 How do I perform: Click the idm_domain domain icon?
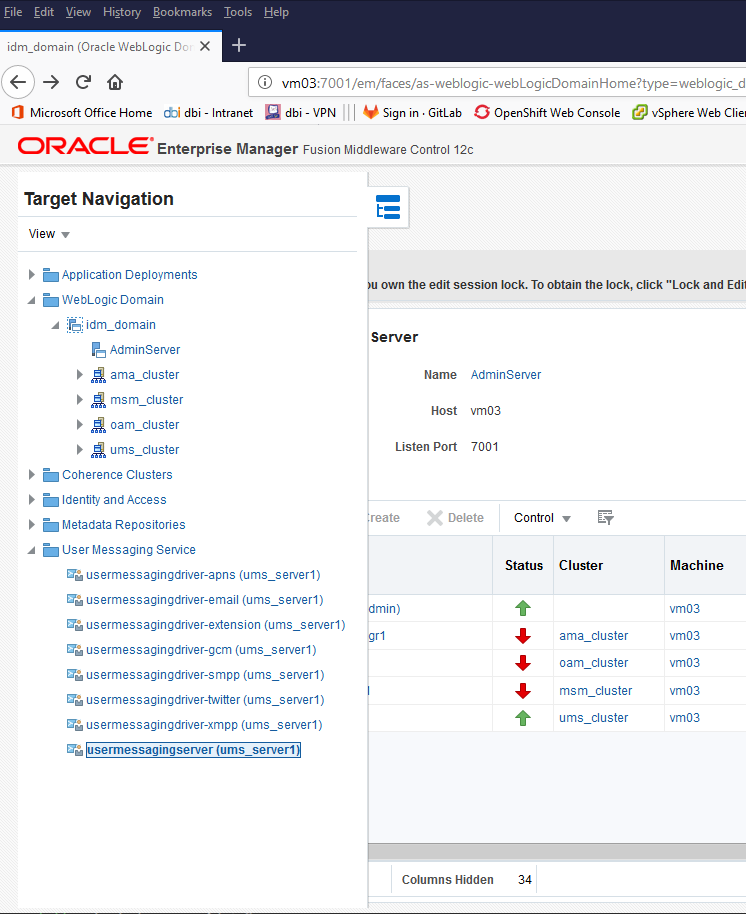(75, 325)
